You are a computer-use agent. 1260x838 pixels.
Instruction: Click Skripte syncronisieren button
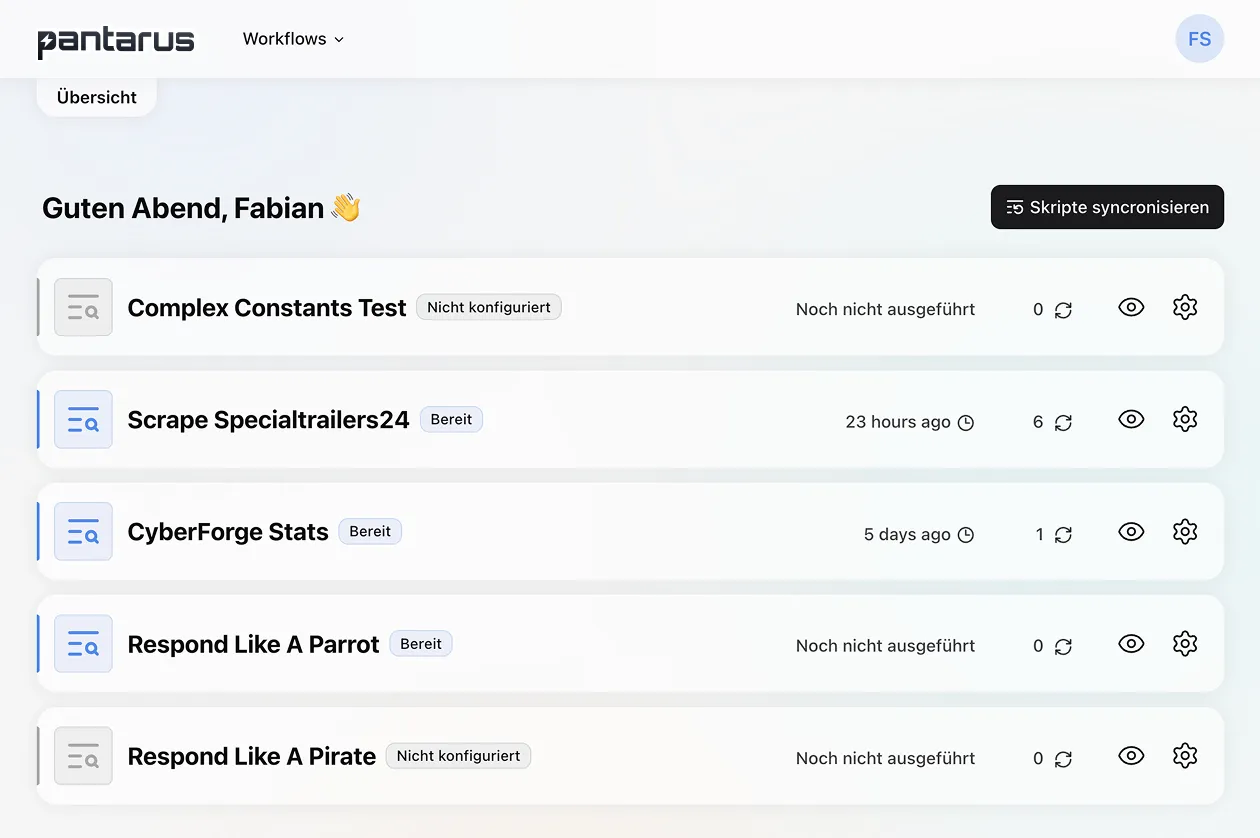[x=1107, y=207]
